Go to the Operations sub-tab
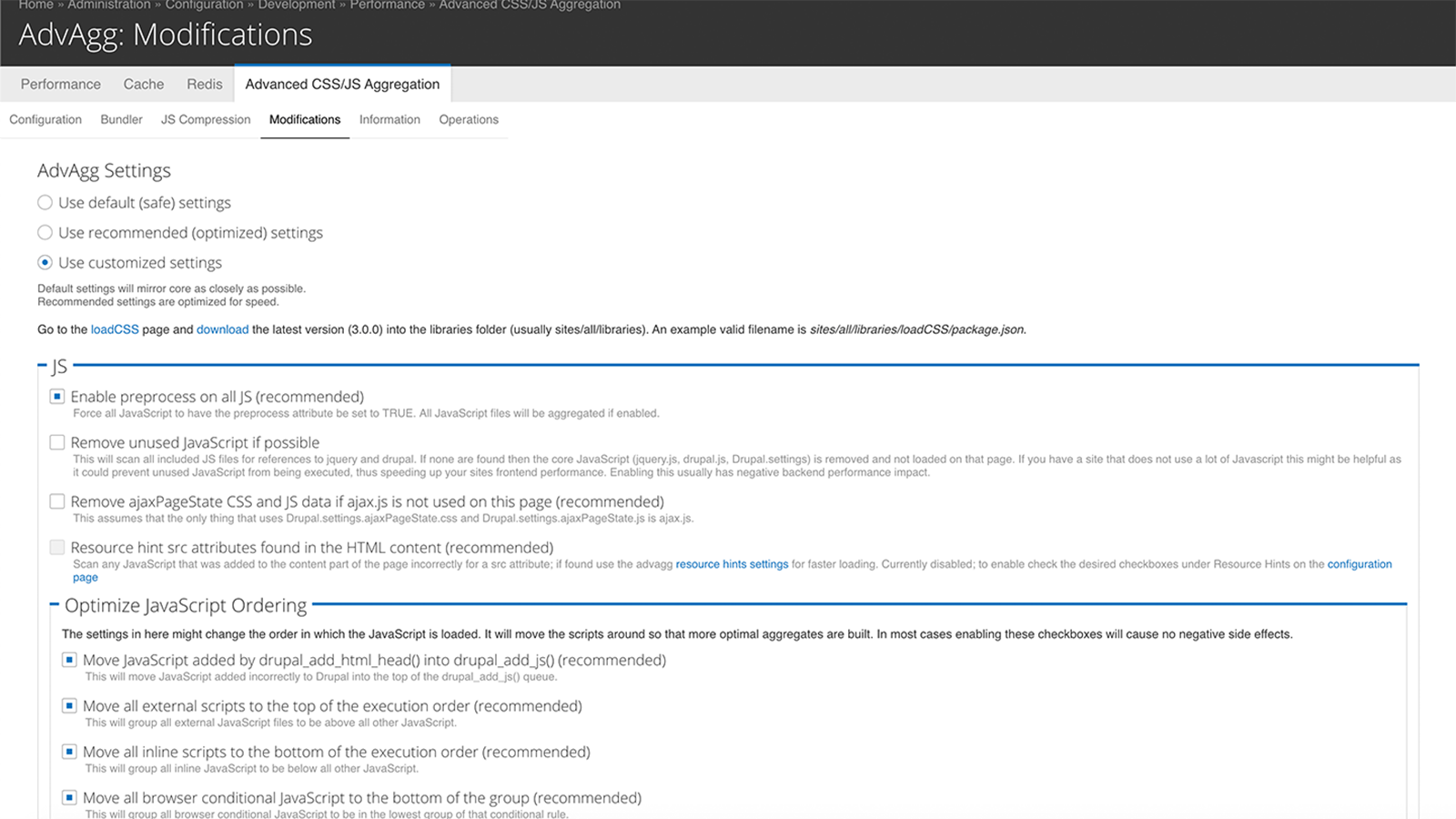The image size is (1456, 819). 469,119
